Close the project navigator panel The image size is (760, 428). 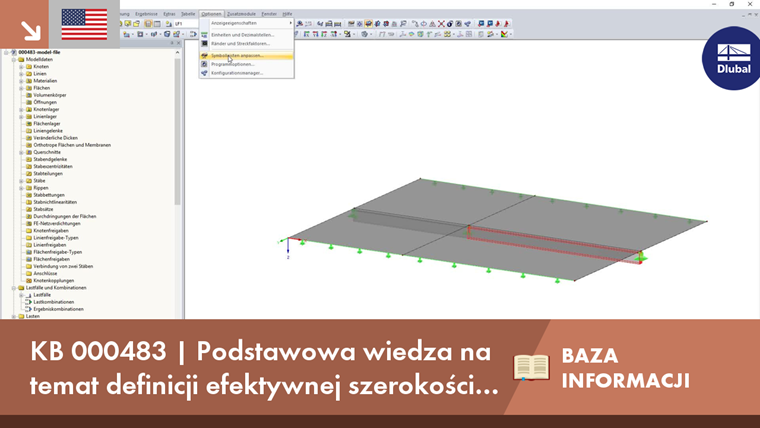point(178,43)
